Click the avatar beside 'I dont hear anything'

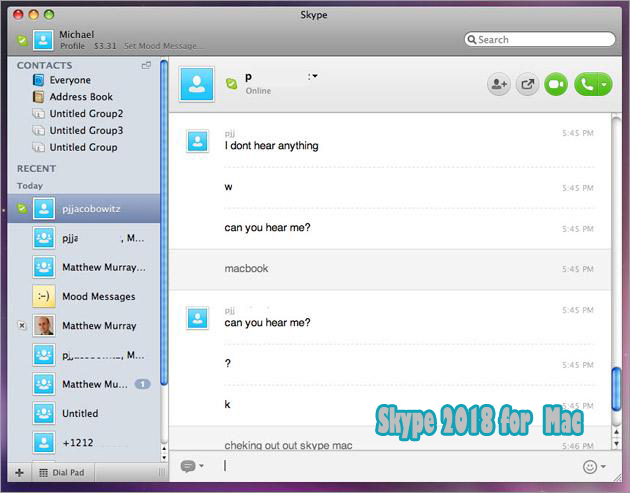point(197,141)
